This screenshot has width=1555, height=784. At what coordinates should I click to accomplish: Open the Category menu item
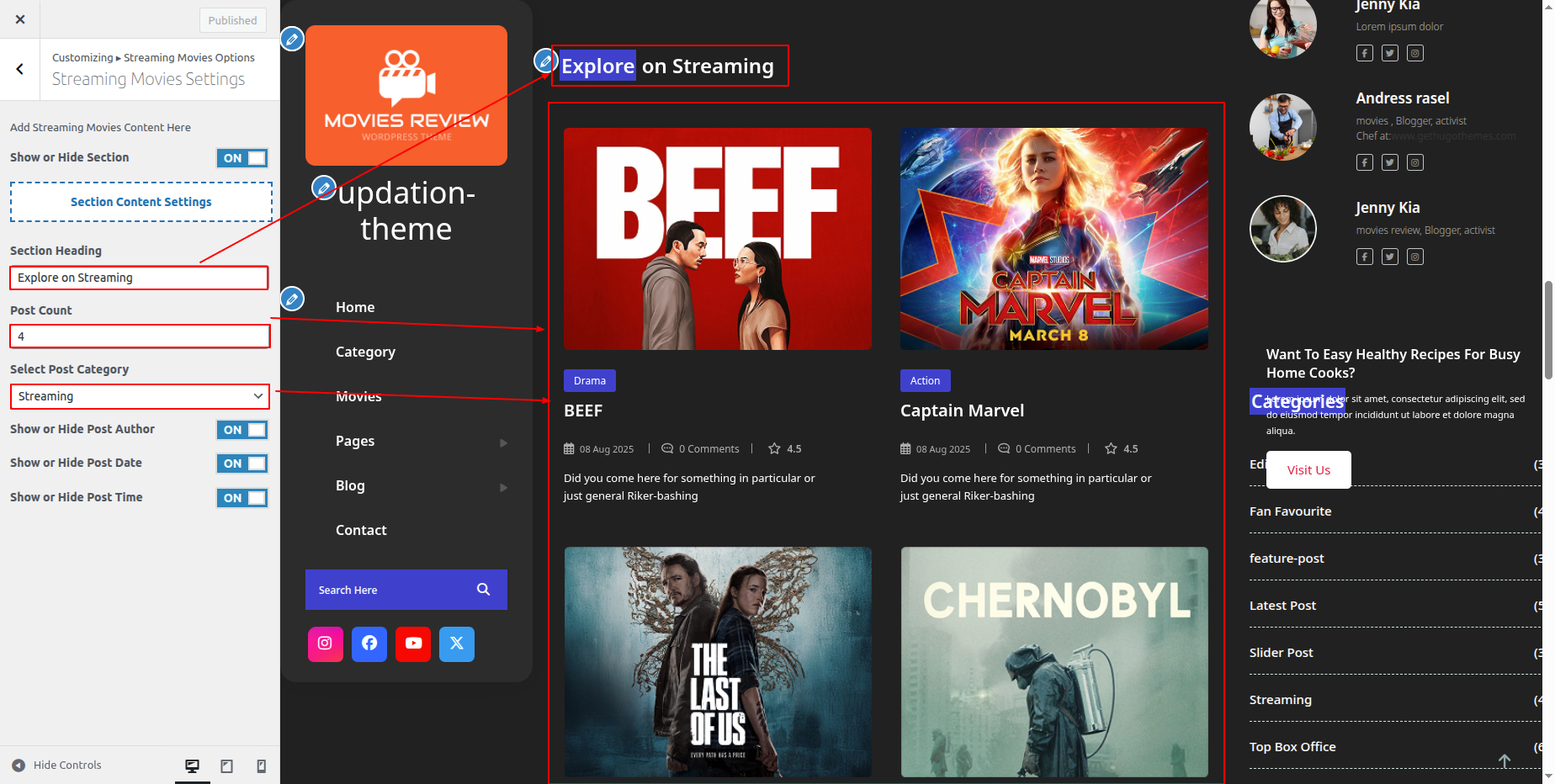(365, 352)
